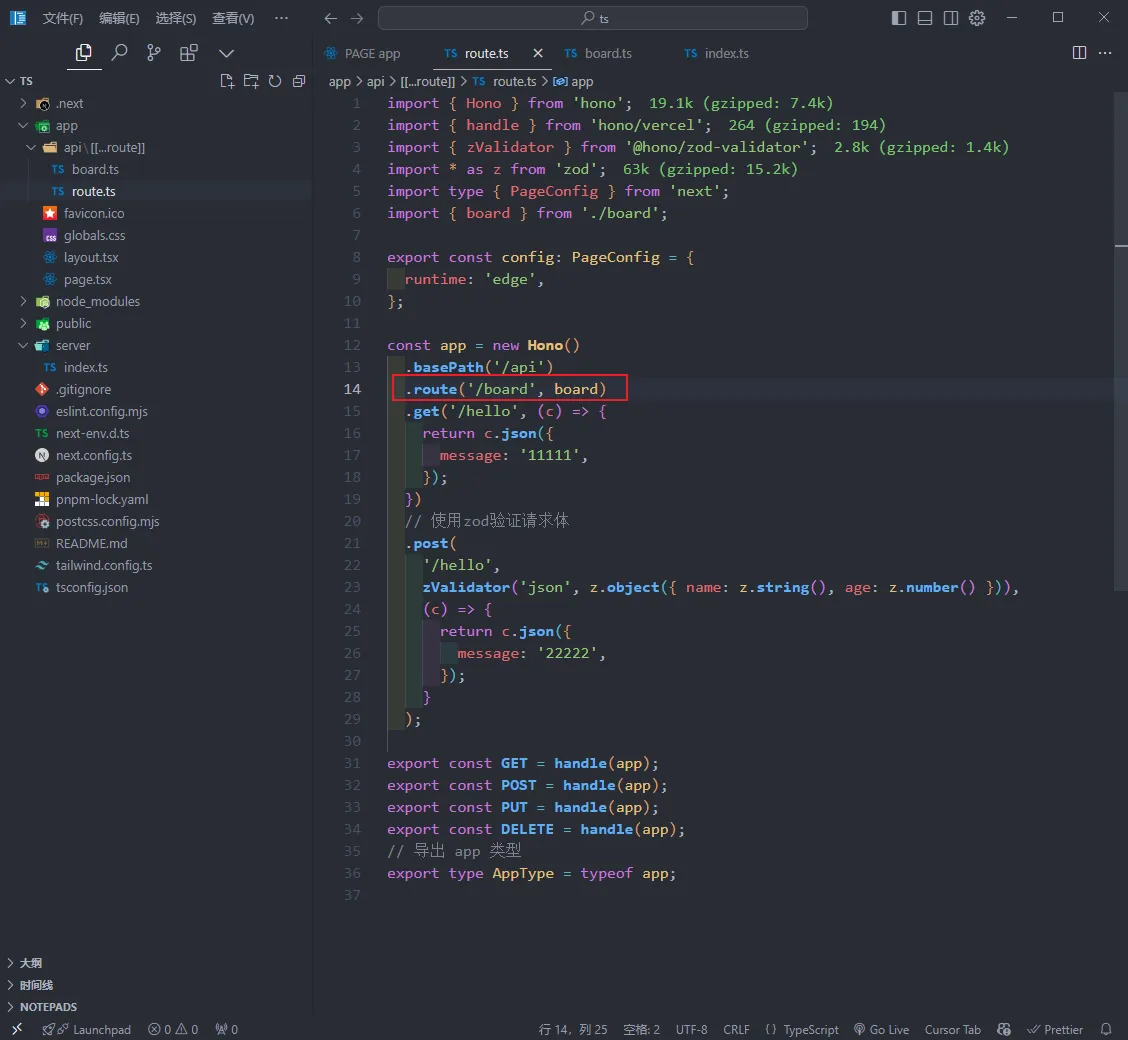Image resolution: width=1128 pixels, height=1040 pixels.
Task: Click Launchpad in the status bar
Action: [x=87, y=1029]
